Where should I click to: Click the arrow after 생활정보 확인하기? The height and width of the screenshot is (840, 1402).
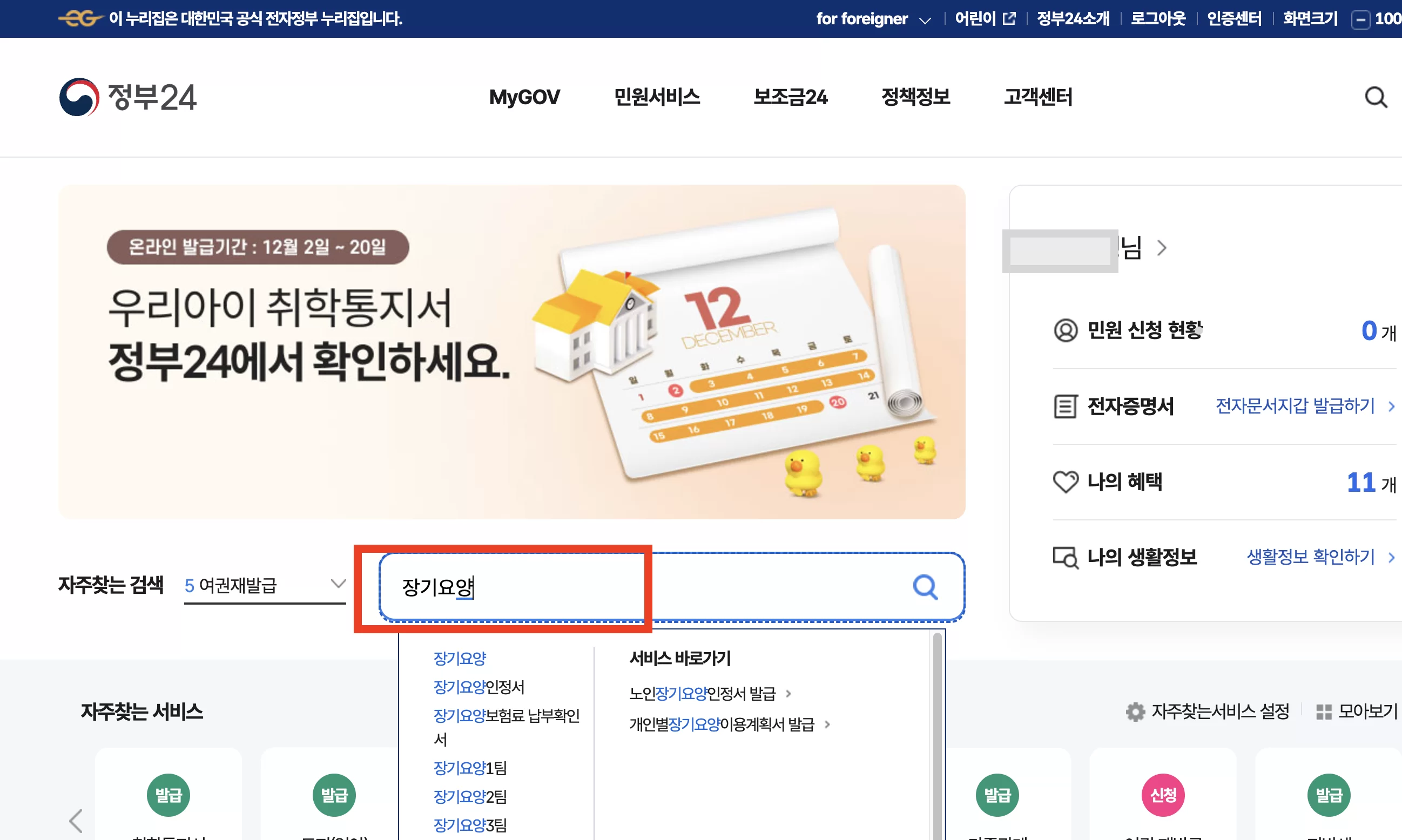click(1391, 558)
